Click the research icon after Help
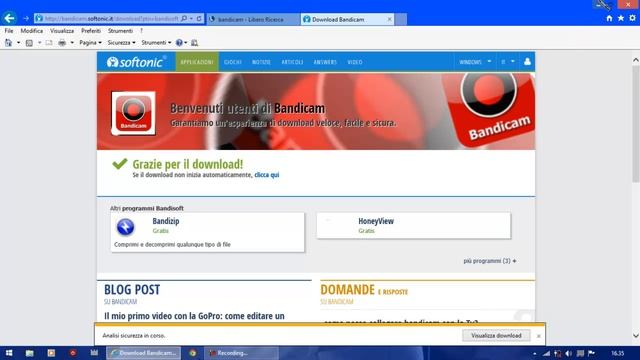640x360 pixels. [x=195, y=42]
